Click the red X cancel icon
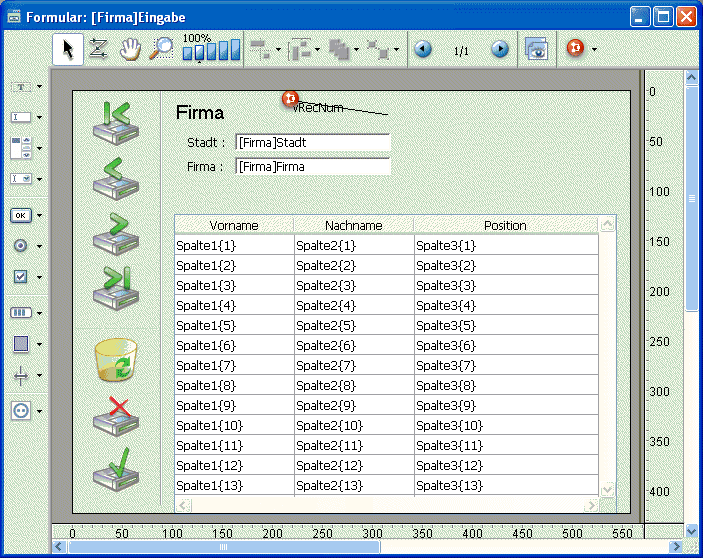Screen dimensions: 703x558 [115, 415]
